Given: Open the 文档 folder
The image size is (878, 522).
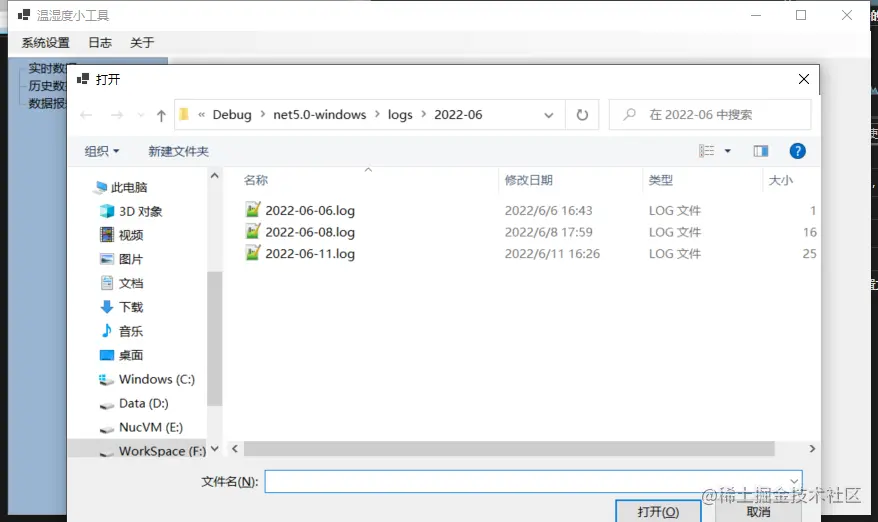Looking at the screenshot, I should pyautogui.click(x=131, y=283).
